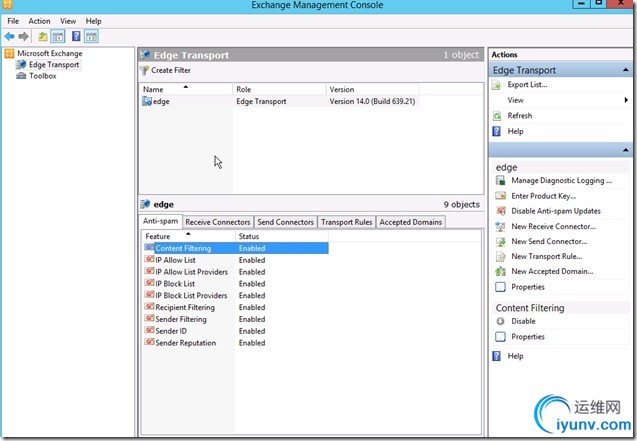Click the Content Filtering Disable icon
The height and width of the screenshot is (441, 637).
(500, 321)
